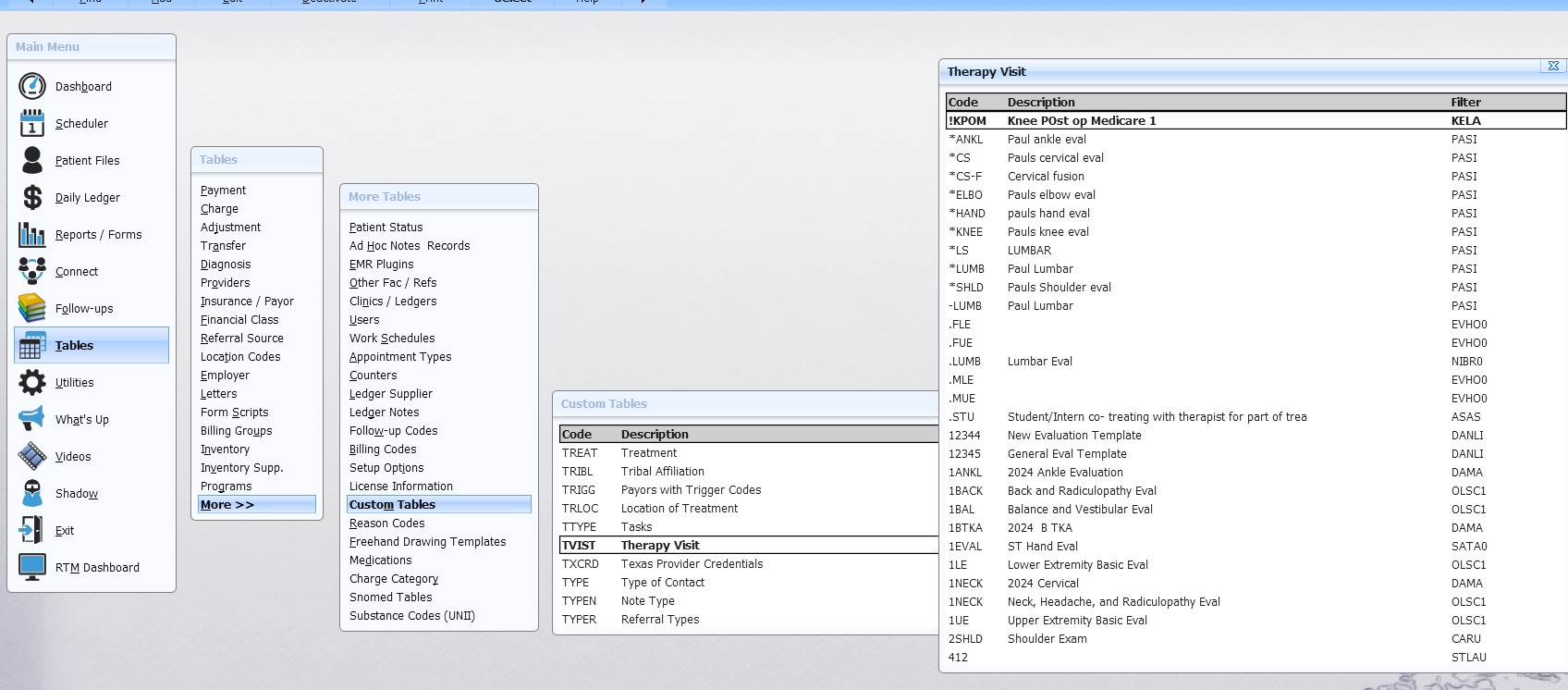Select TREAT Treatment custom table row
The image size is (1568, 690).
click(749, 452)
